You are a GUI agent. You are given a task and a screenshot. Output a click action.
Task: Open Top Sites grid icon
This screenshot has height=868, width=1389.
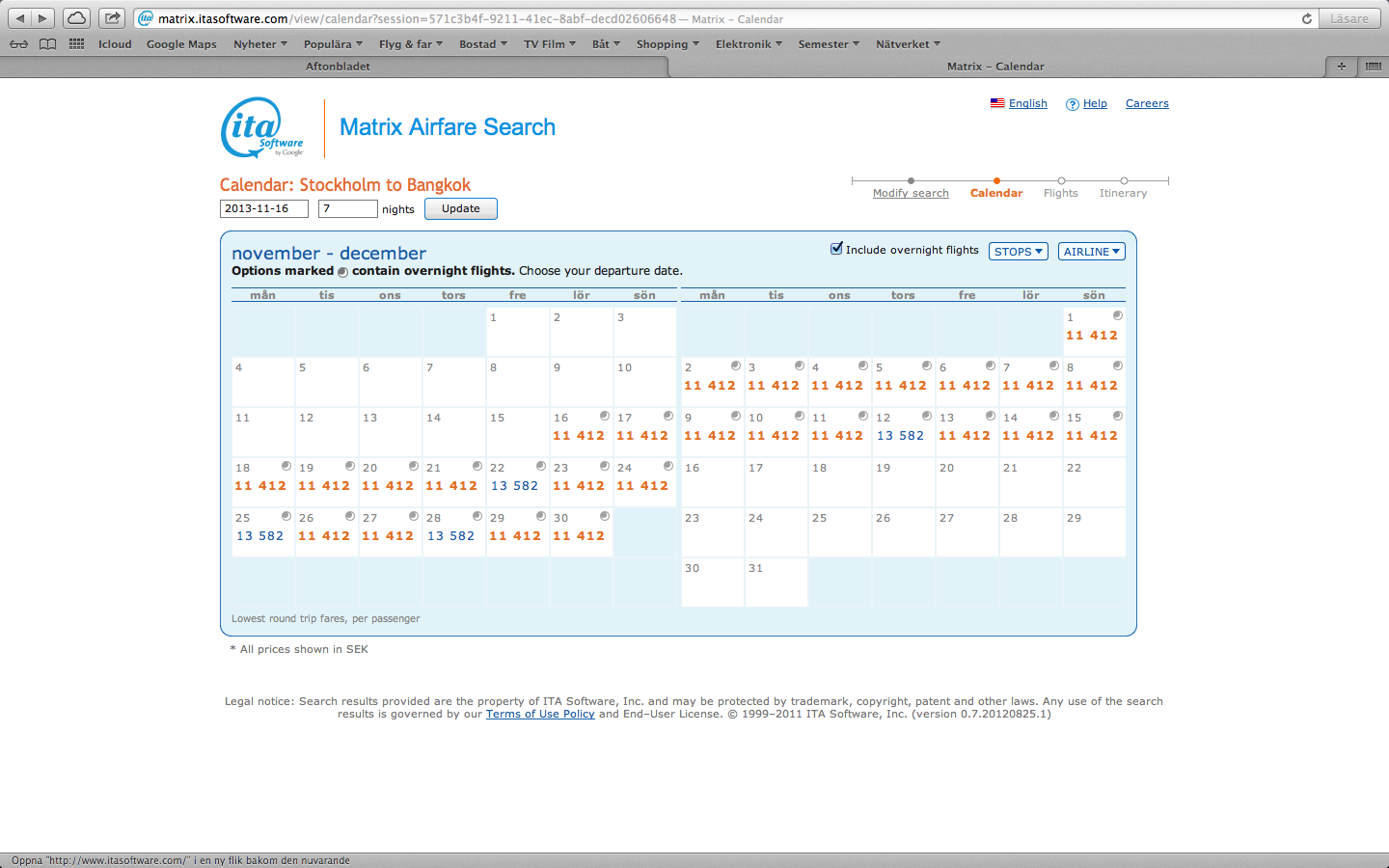click(x=76, y=44)
